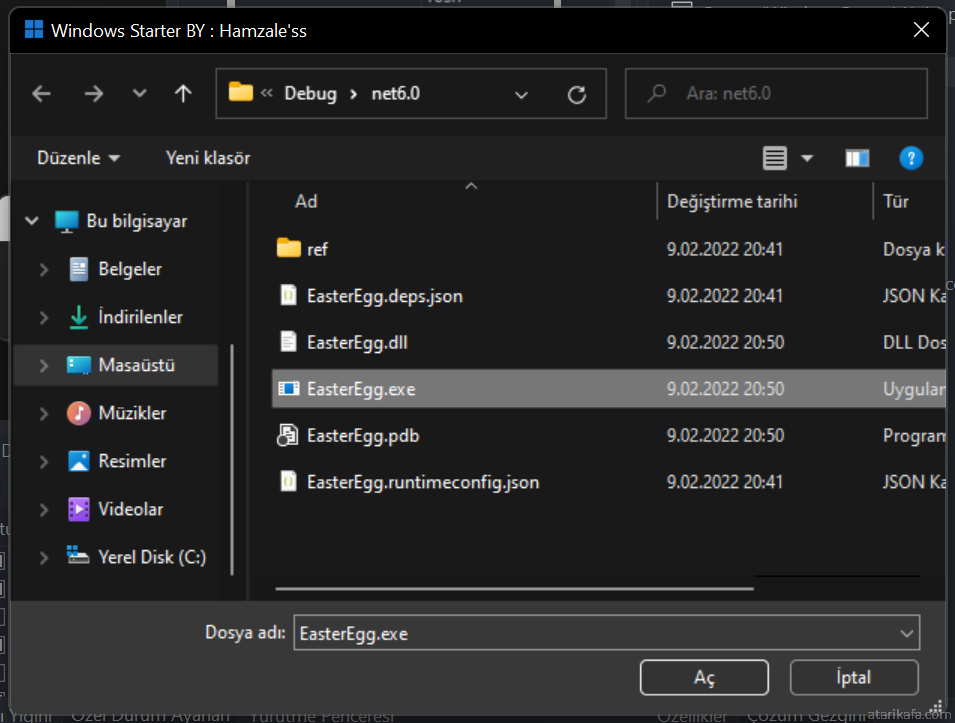The height and width of the screenshot is (723, 955).
Task: Go back to the previous folder
Action: pos(41,94)
